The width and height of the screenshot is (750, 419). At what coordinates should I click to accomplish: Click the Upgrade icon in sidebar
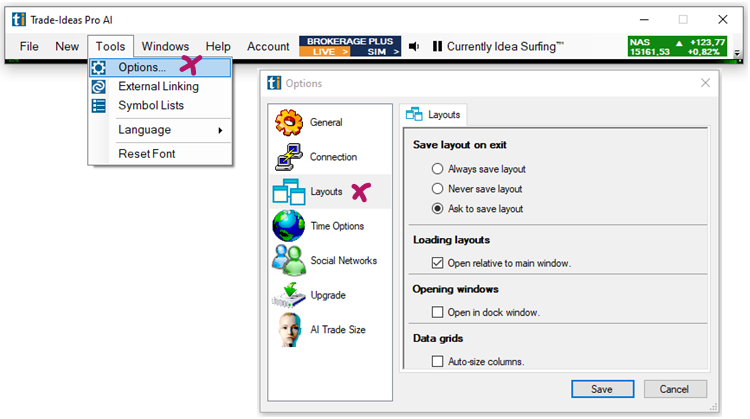(289, 295)
